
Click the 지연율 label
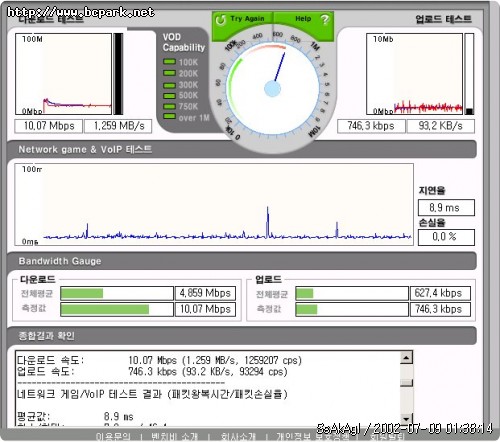point(432,191)
